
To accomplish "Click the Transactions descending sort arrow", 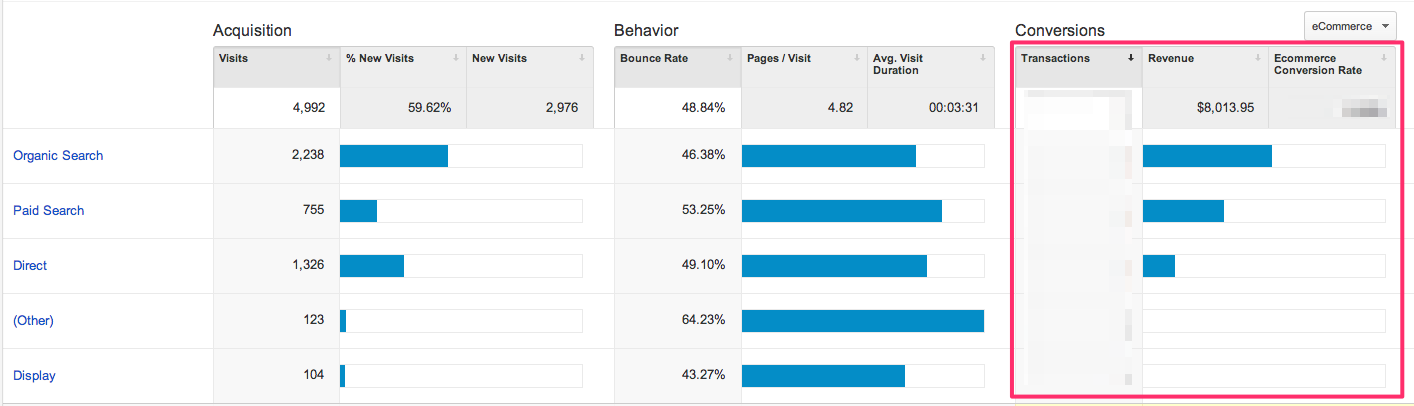I will 1131,58.
